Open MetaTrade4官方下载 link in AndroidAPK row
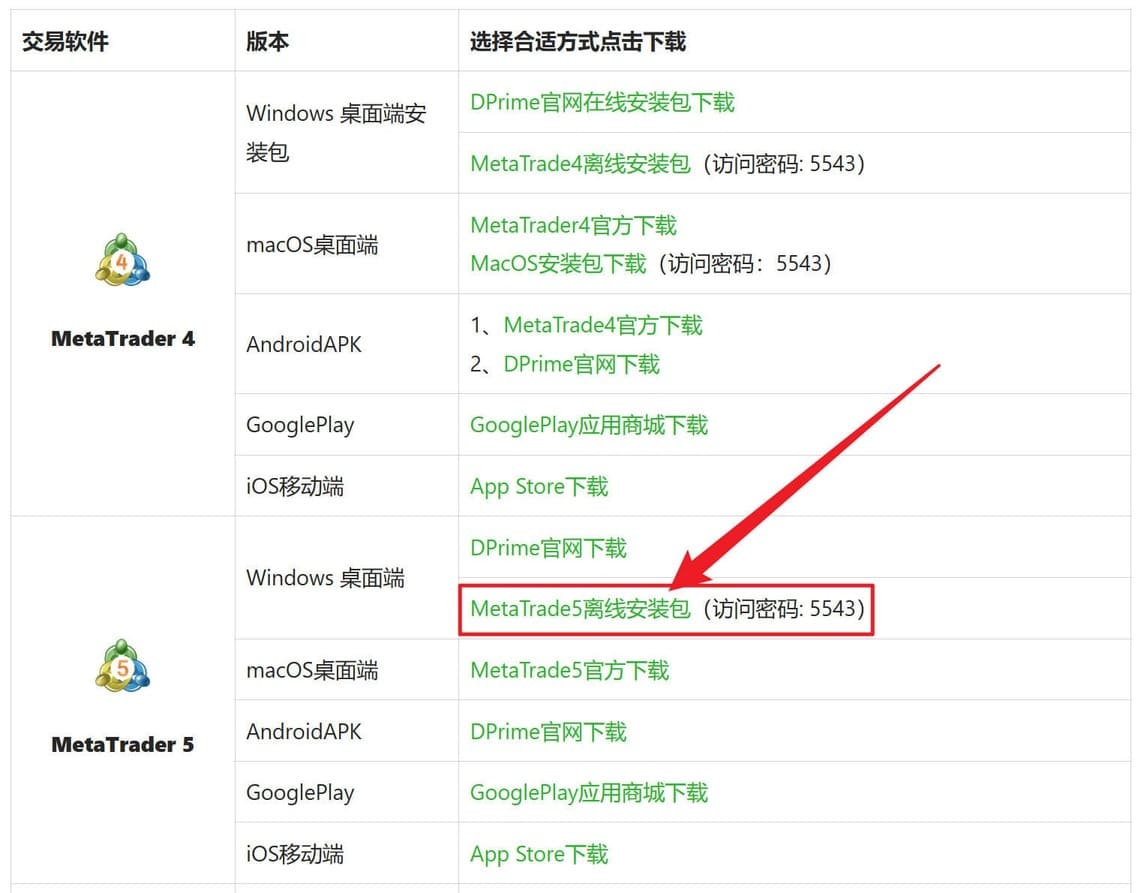 point(603,325)
